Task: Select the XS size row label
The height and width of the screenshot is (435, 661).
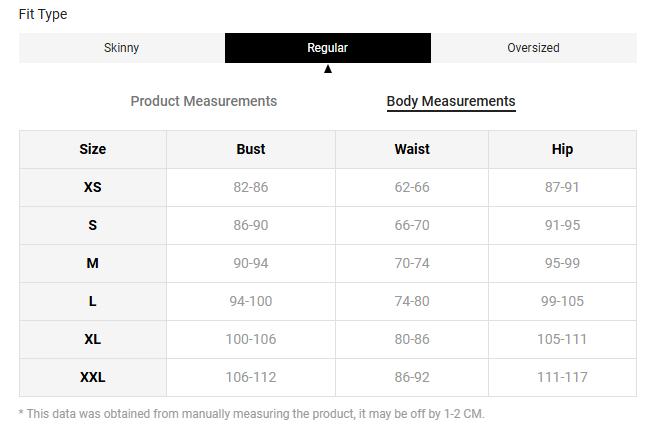Action: (x=93, y=187)
